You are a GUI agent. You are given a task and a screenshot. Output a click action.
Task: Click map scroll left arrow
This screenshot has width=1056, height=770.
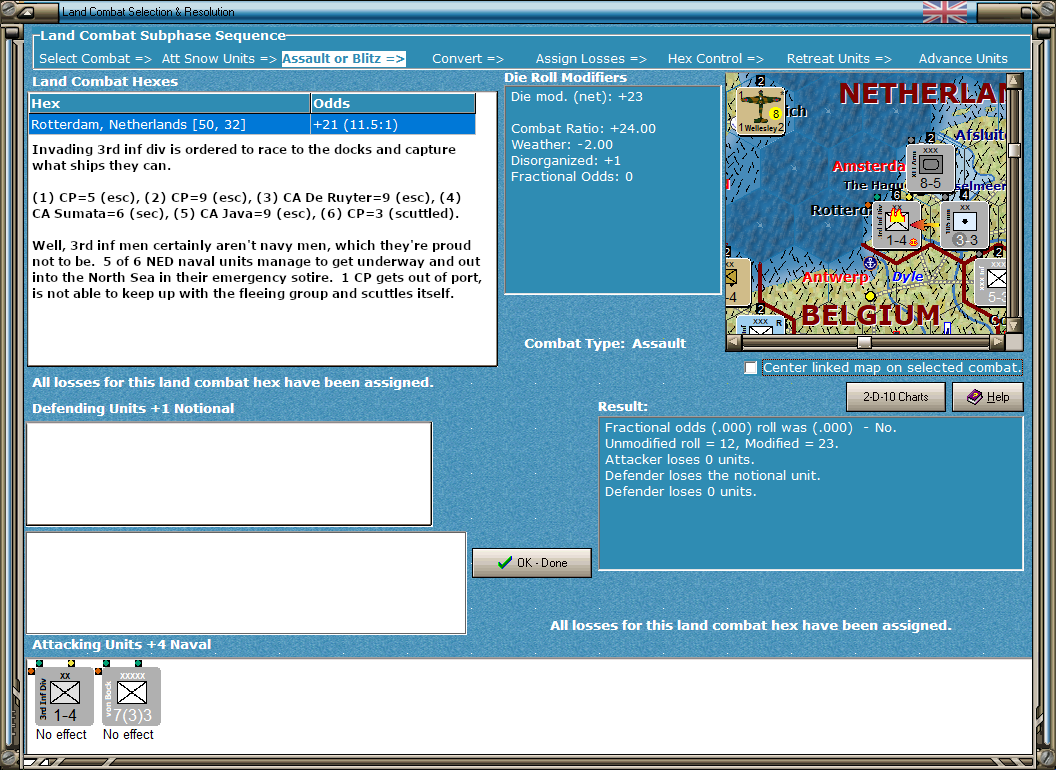point(733,342)
